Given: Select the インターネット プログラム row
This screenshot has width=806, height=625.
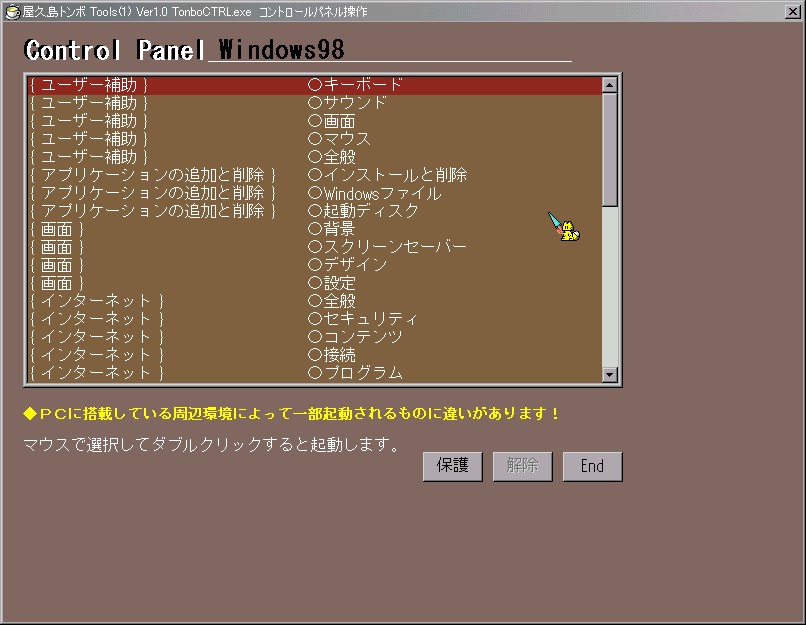Looking at the screenshot, I should pos(315,373).
